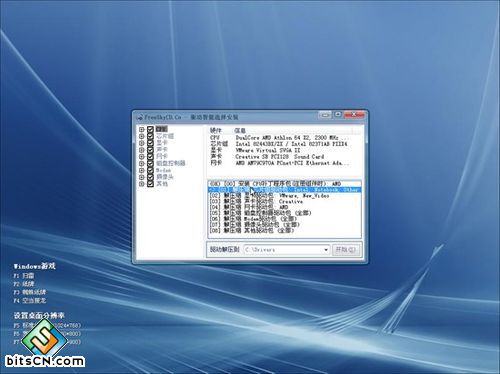
Task: Expand the Modem tree node
Action: pyautogui.click(x=142, y=170)
